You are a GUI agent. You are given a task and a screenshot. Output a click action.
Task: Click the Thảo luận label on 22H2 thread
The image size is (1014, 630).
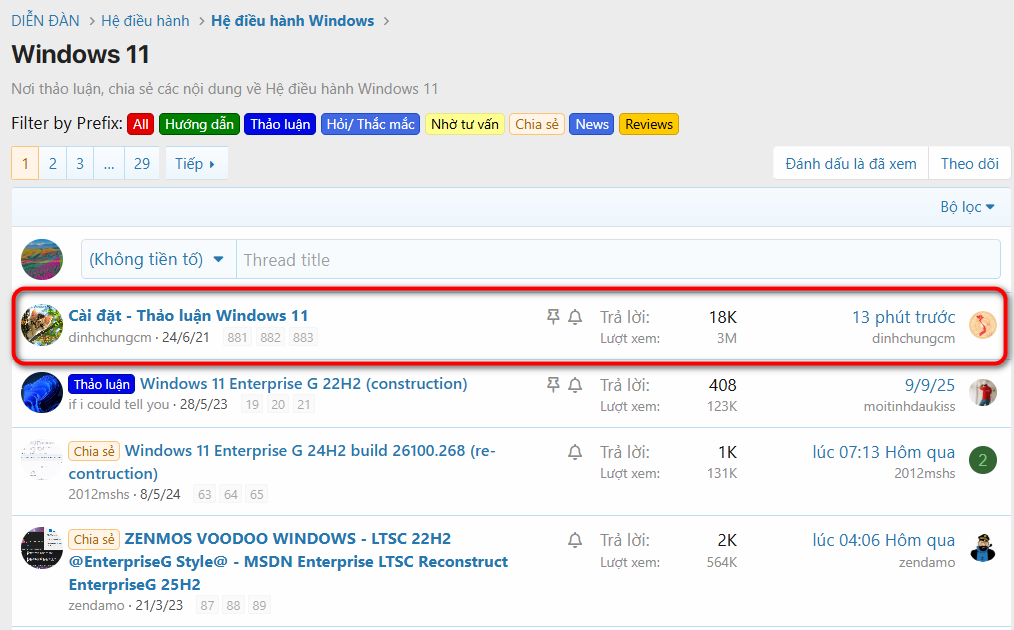(102, 384)
